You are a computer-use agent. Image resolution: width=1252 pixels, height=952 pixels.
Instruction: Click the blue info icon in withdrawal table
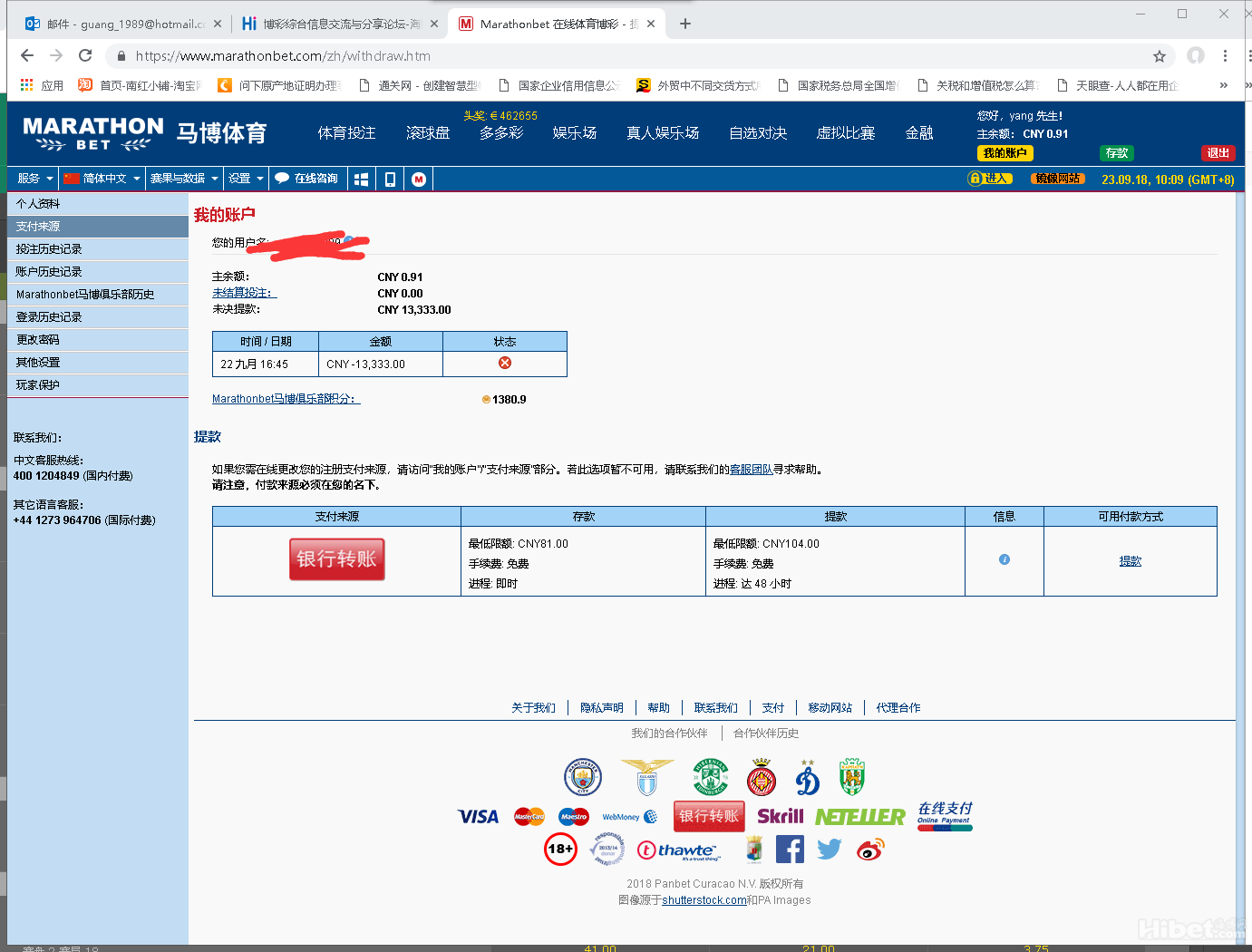[1004, 559]
